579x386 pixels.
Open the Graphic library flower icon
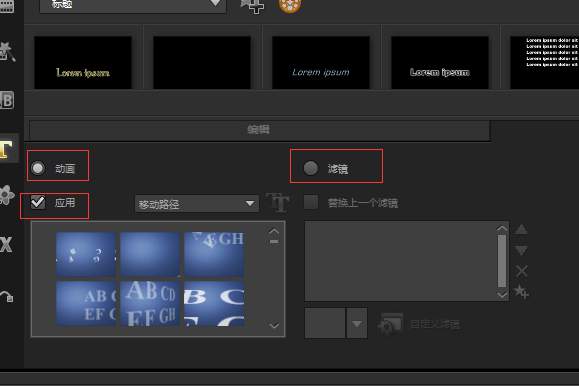coord(7,194)
